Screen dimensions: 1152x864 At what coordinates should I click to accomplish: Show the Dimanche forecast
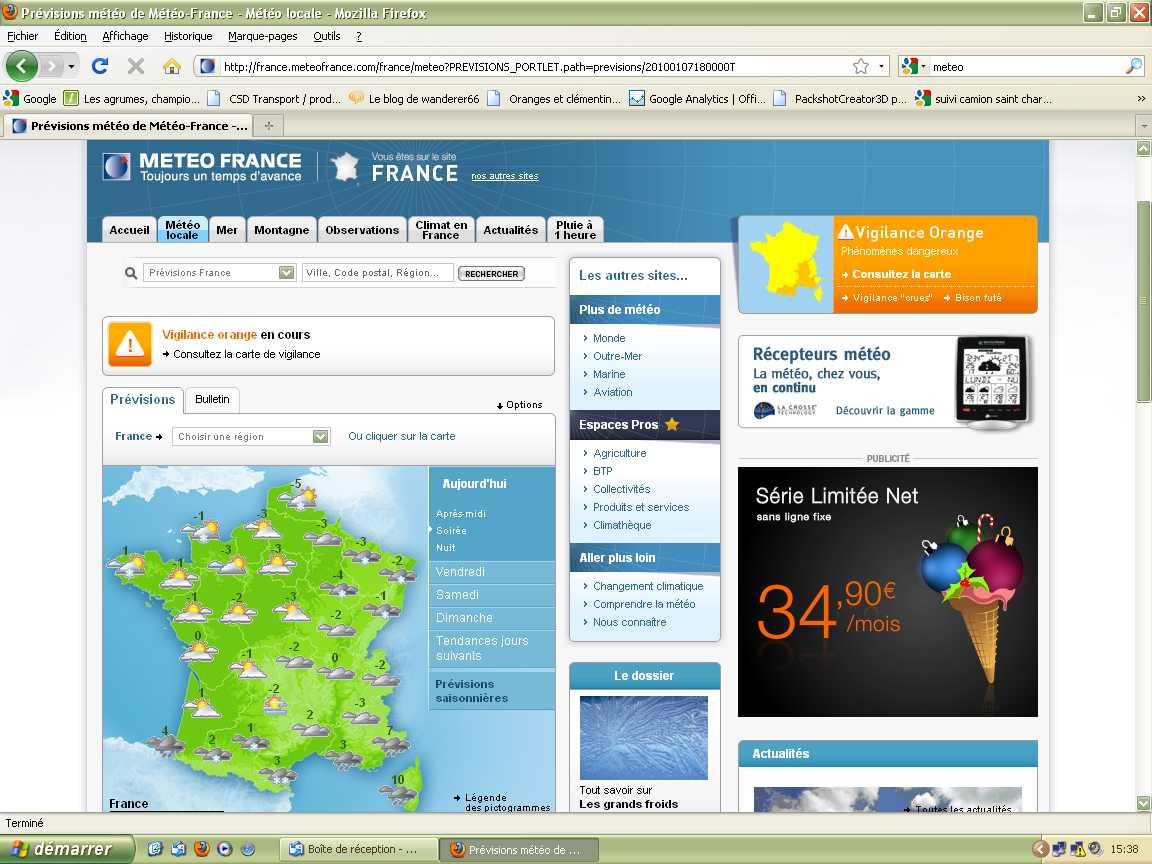[492, 618]
